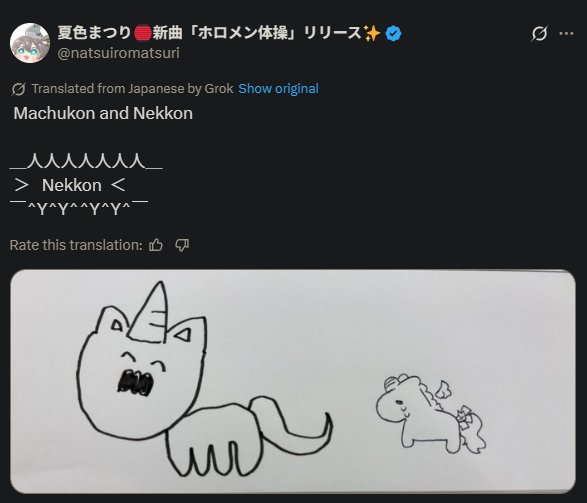Click the display name 夏色まつり
The image size is (587, 503).
pos(94,33)
